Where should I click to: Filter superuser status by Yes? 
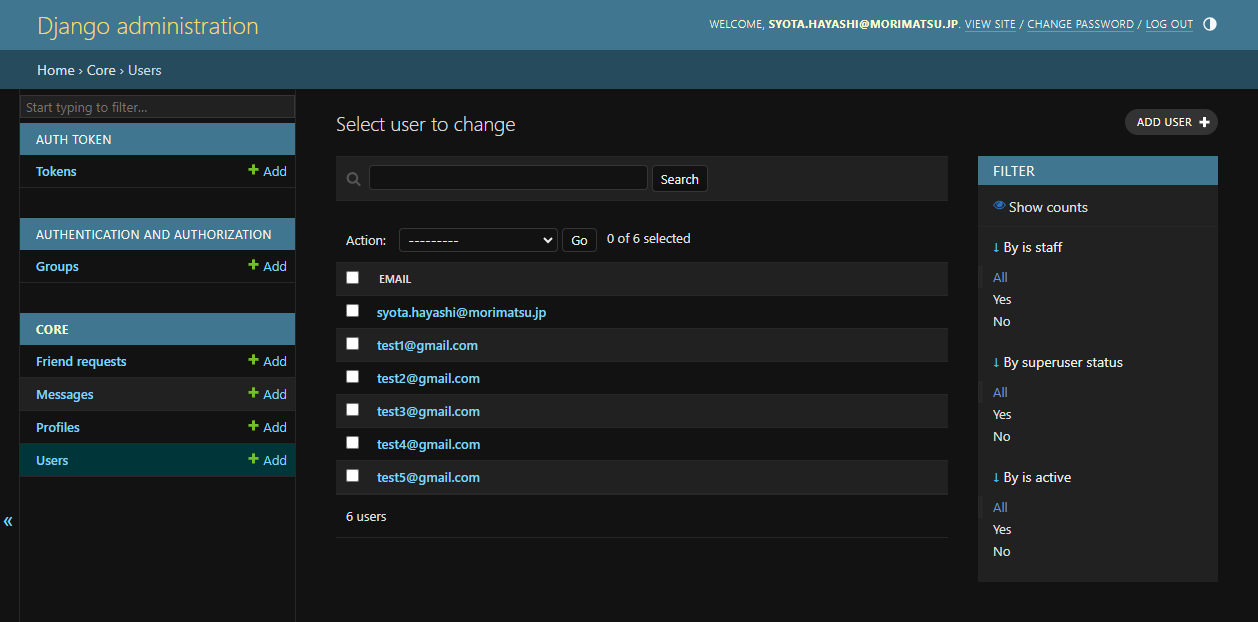(x=1002, y=414)
